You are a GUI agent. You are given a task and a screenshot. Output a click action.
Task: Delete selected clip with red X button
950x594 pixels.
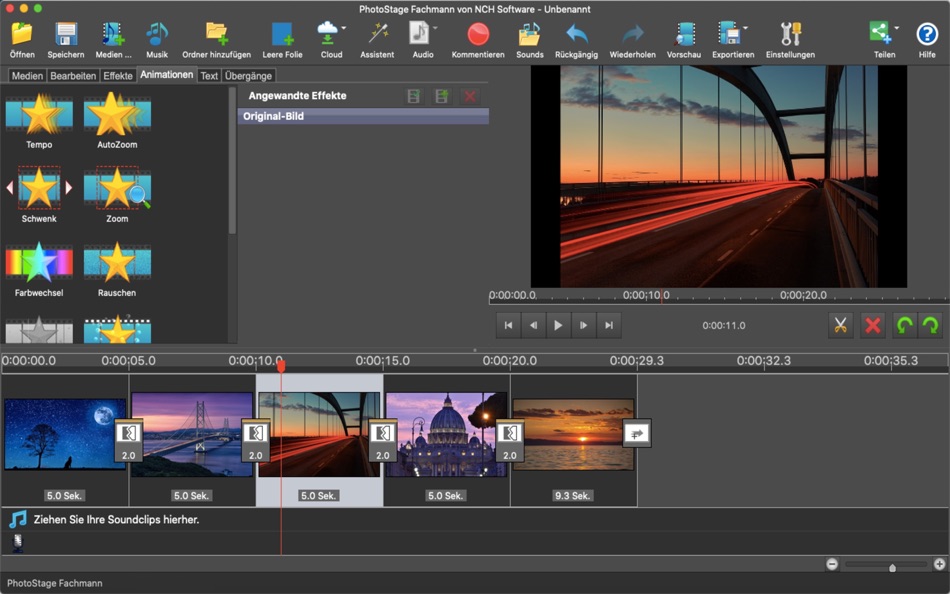[x=872, y=325]
